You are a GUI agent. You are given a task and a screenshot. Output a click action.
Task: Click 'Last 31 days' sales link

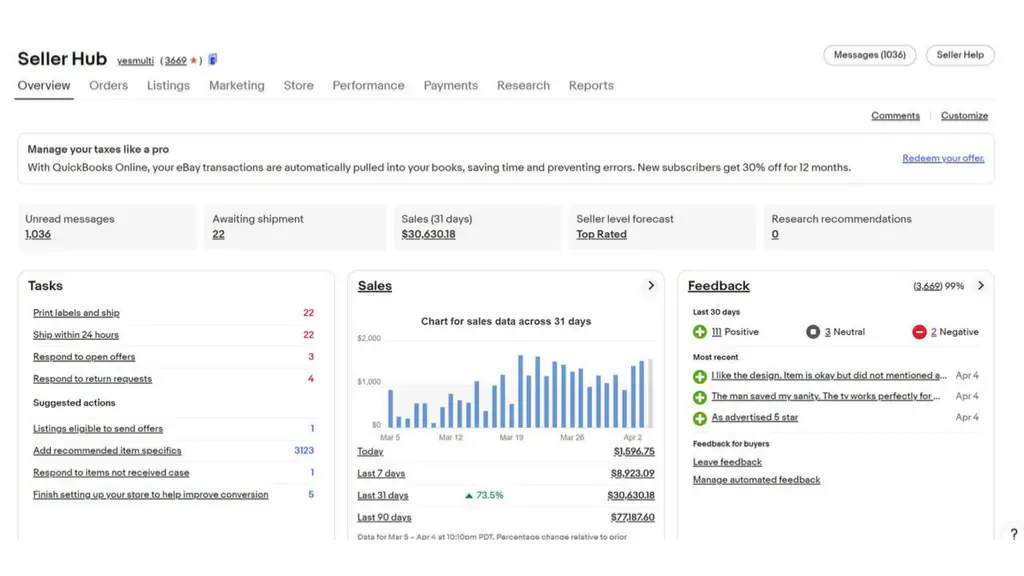(382, 496)
